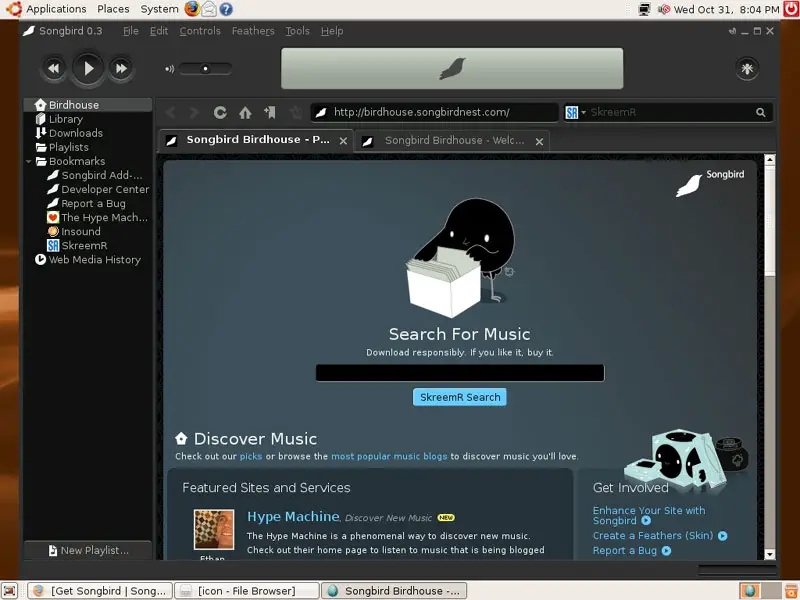Image resolution: width=800 pixels, height=600 pixels.
Task: Open the Applications menu in top panel
Action: pyautogui.click(x=56, y=9)
